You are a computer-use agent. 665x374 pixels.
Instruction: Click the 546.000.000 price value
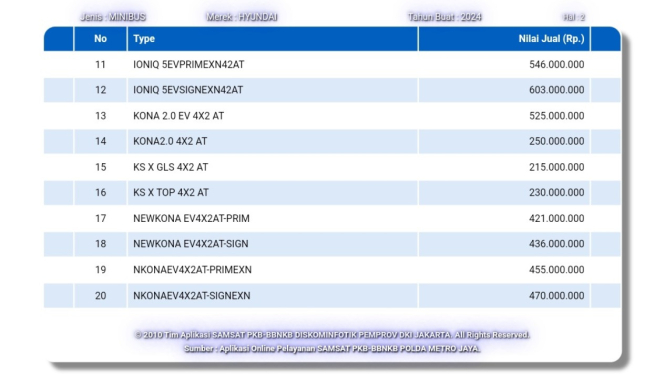click(556, 64)
